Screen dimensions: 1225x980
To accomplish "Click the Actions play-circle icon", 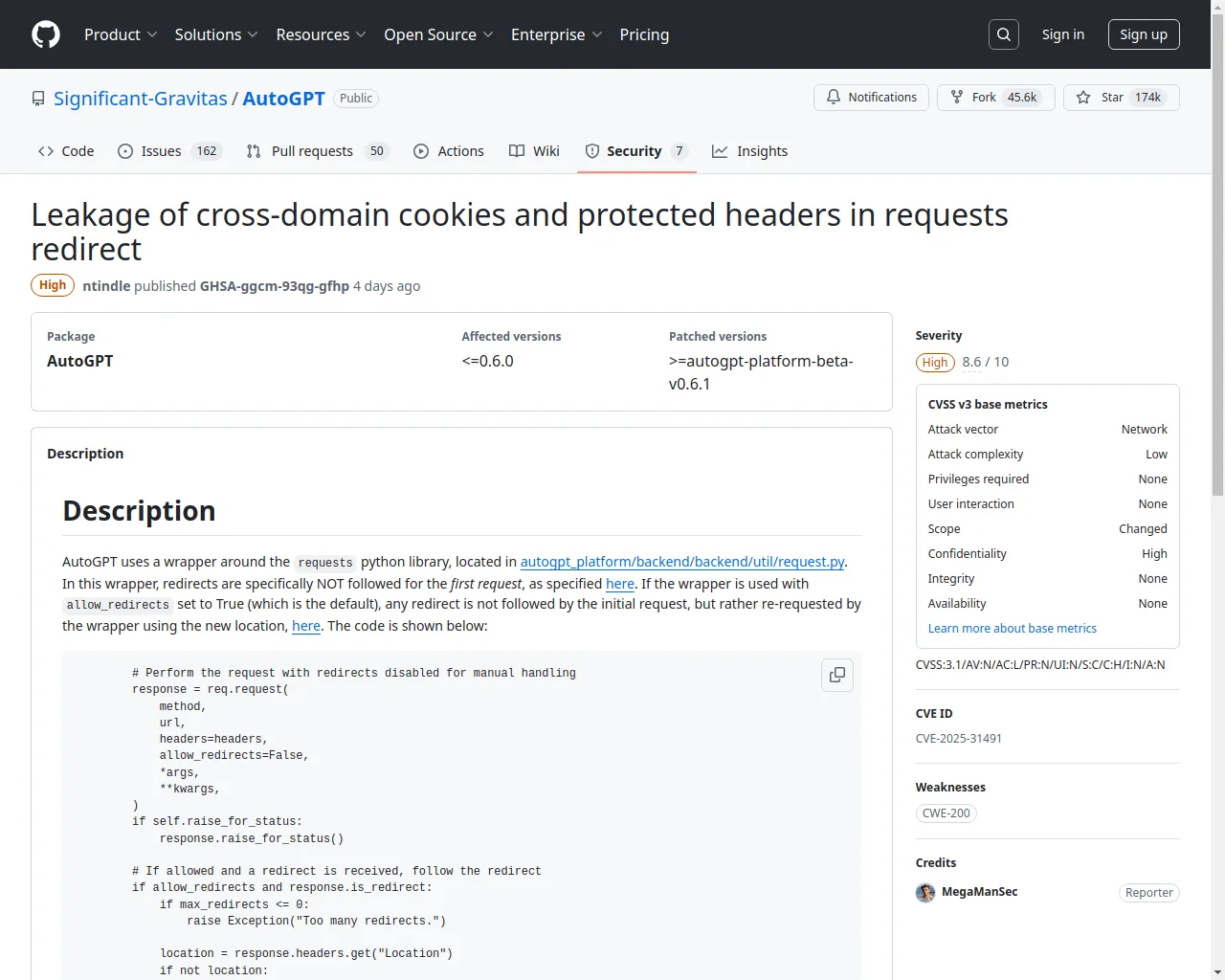I will pyautogui.click(x=421, y=151).
